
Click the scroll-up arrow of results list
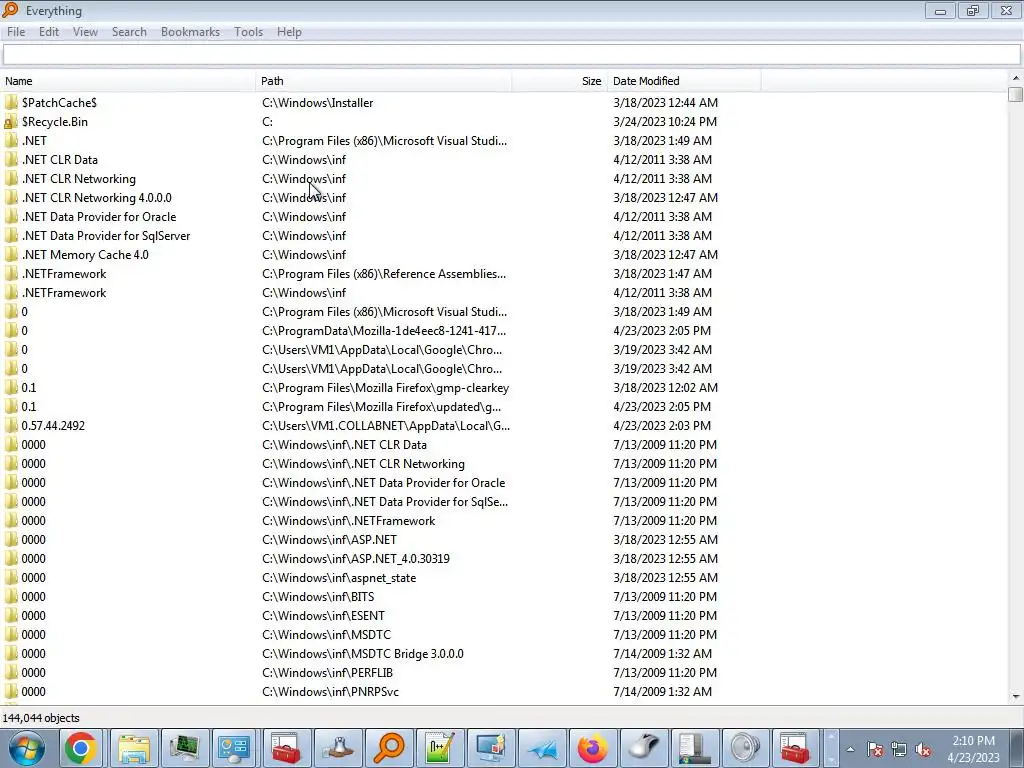point(1016,78)
